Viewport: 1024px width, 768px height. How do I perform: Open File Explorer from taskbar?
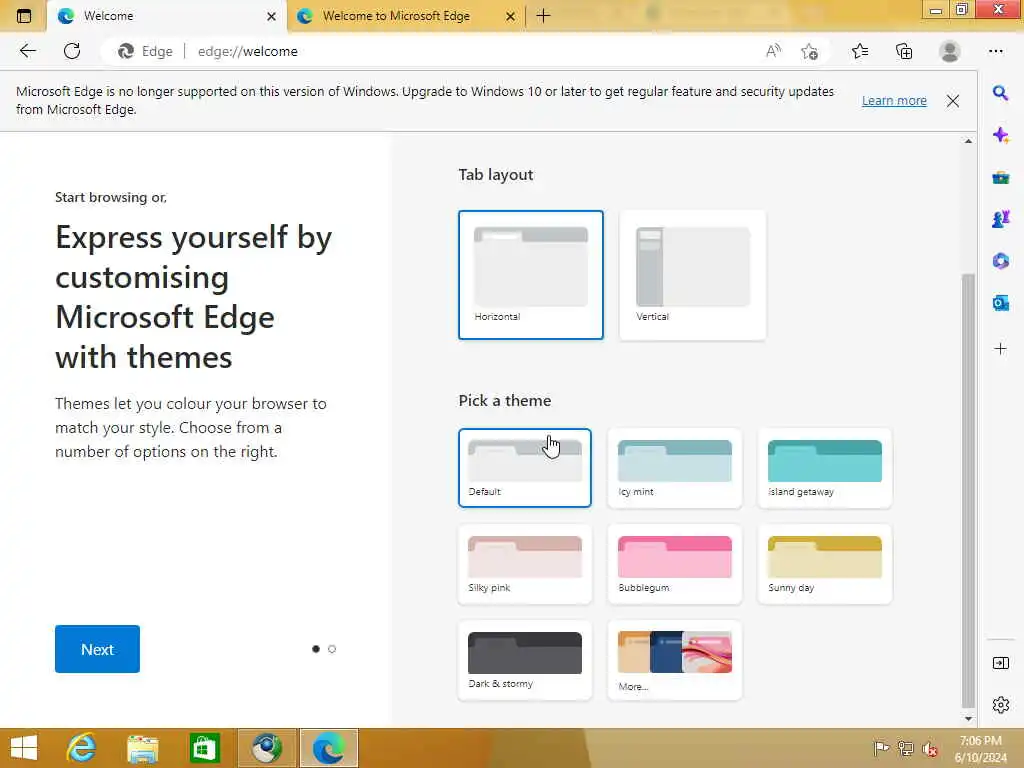(x=142, y=748)
